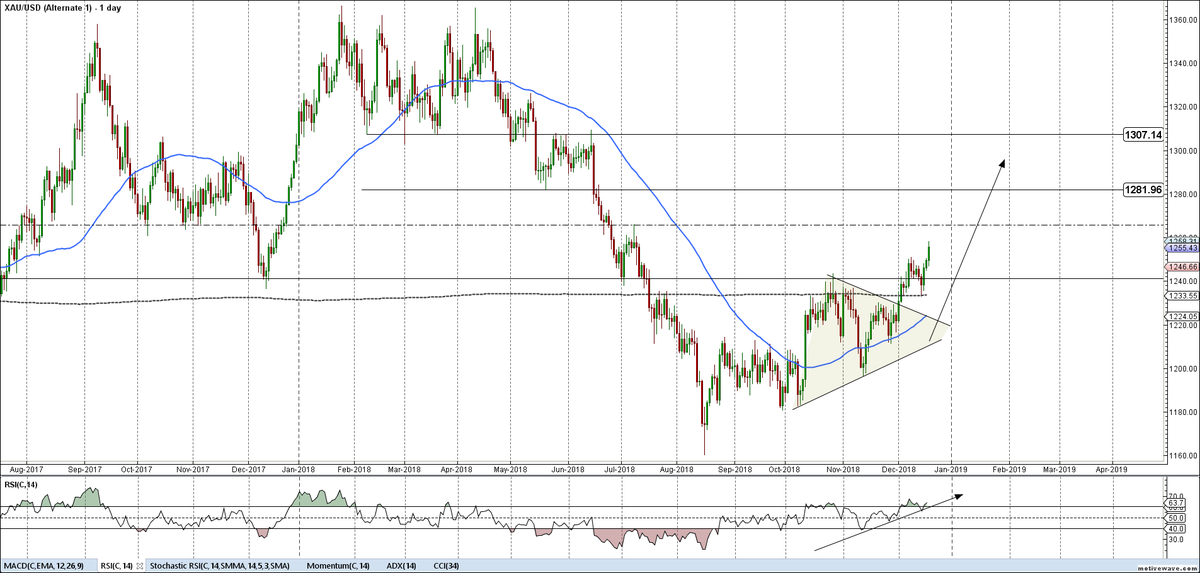Click the 63.7 RSI value tag
The height and width of the screenshot is (573, 1200).
1176,504
